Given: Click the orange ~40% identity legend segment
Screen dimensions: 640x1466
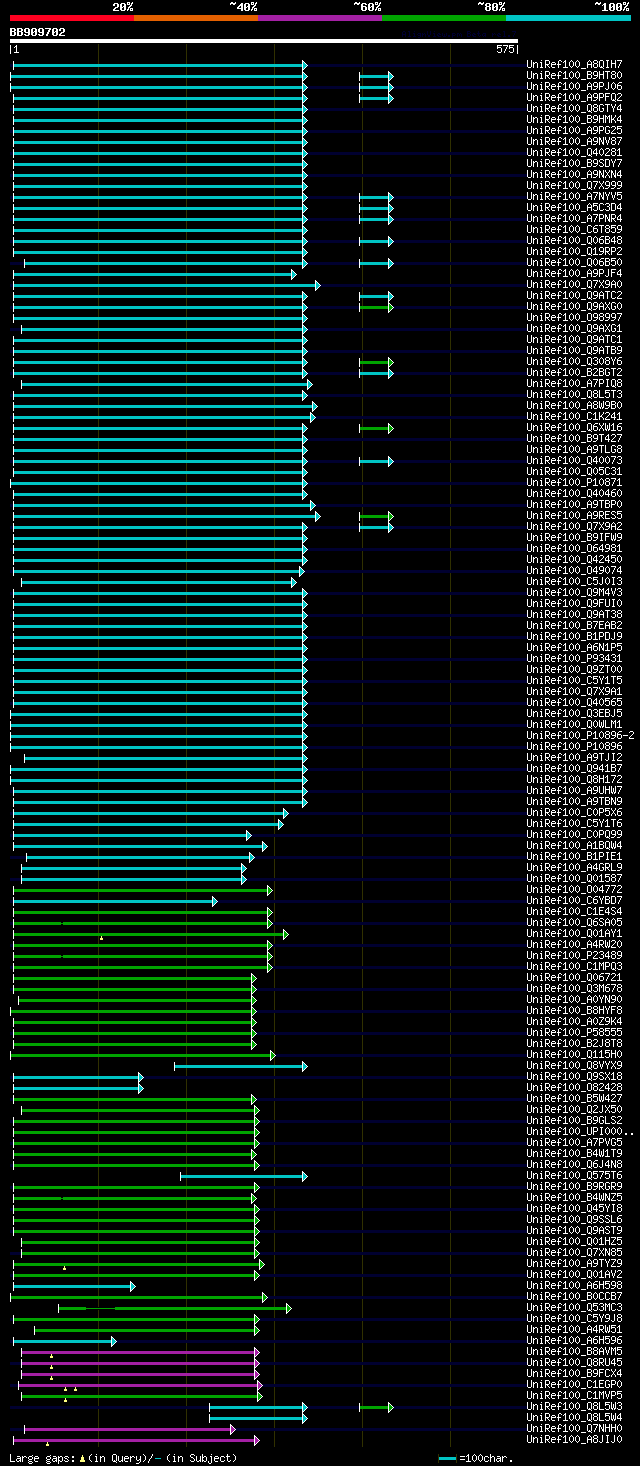Looking at the screenshot, I should pyautogui.click(x=195, y=18).
